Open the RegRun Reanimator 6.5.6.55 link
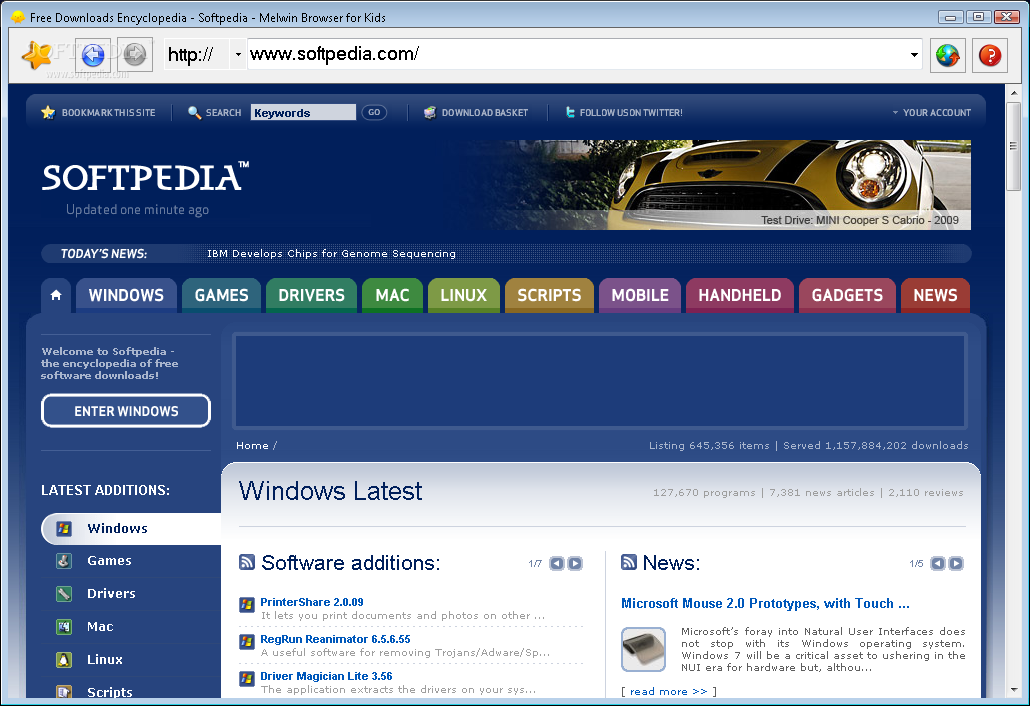 coord(335,639)
